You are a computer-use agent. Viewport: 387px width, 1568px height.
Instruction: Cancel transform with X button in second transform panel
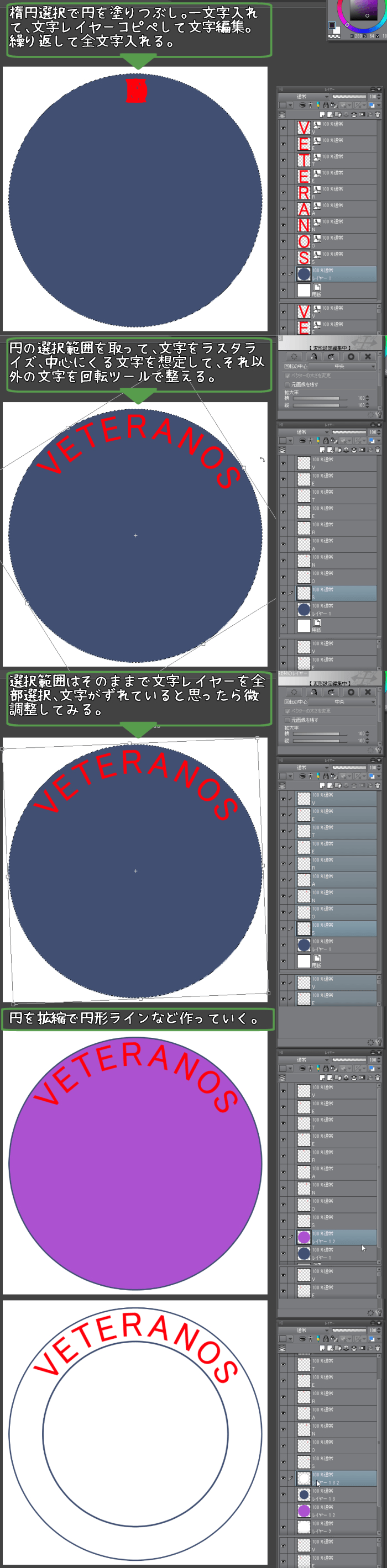tap(368, 692)
